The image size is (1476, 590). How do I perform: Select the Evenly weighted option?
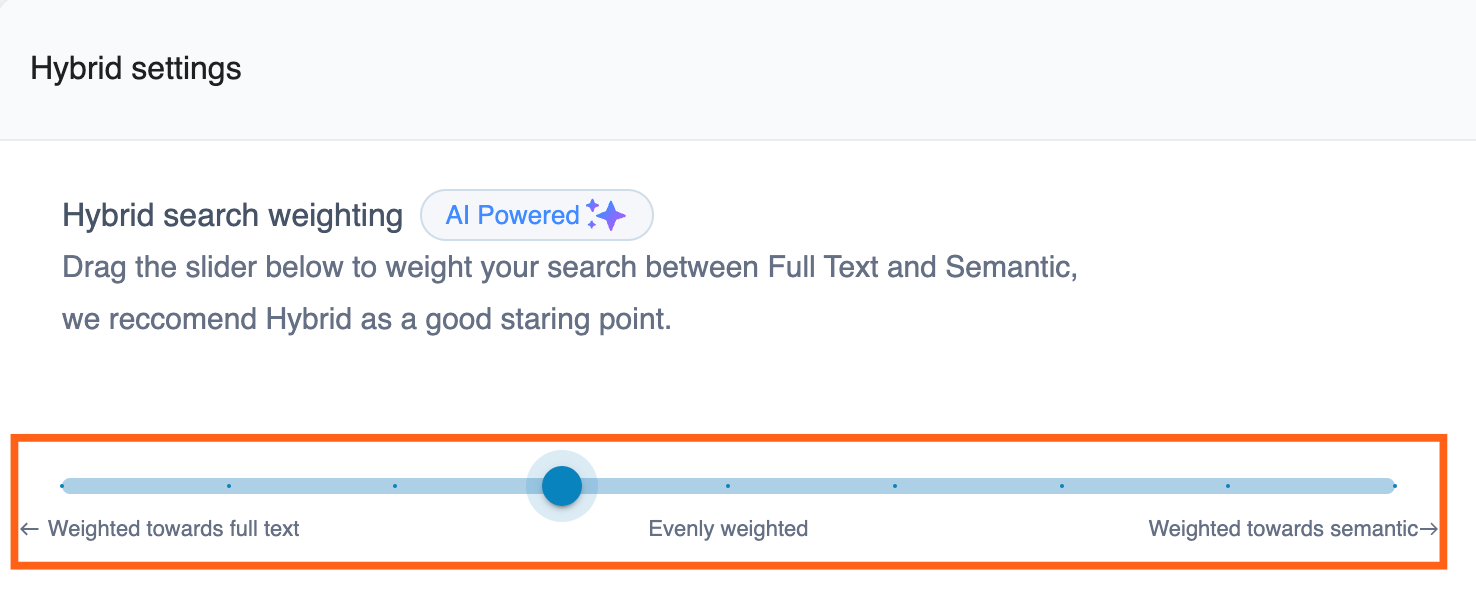tap(728, 528)
